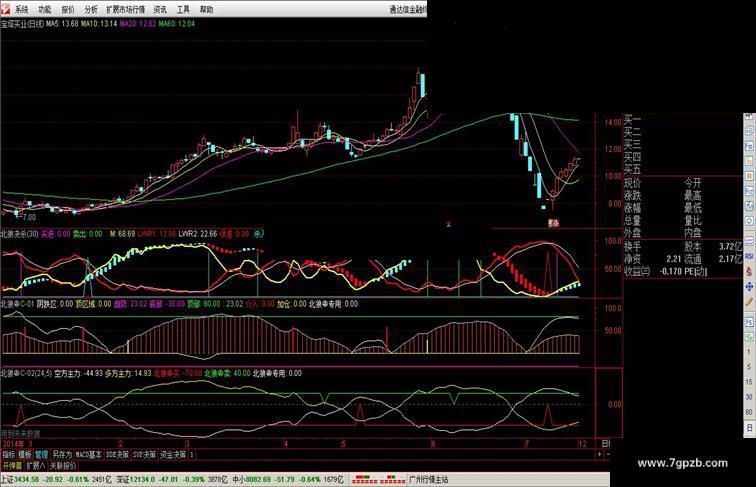
Task: Open the 资讯 menu
Action: pos(160,9)
